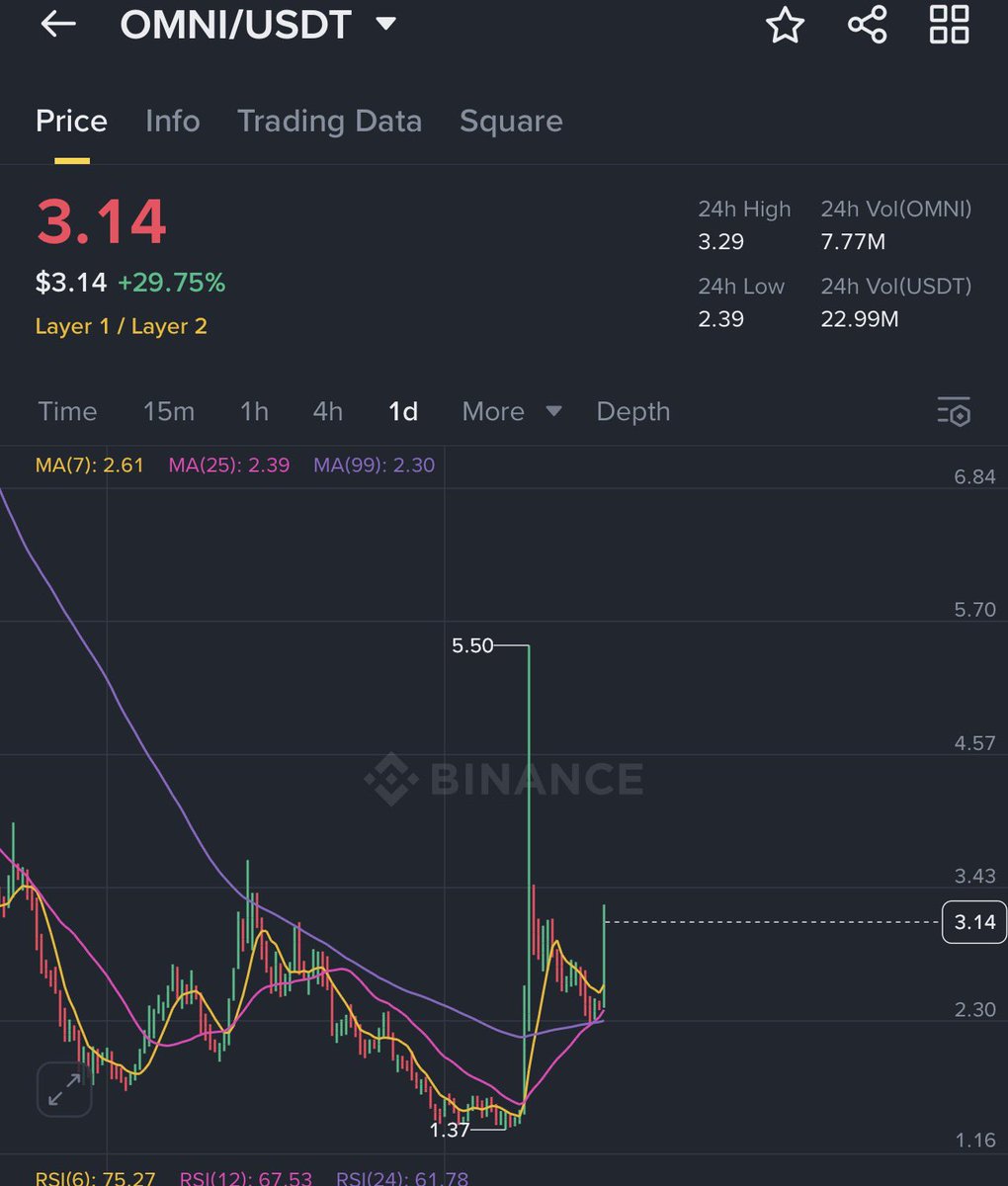Tap the MA(25): 2.39 indicator label
Image resolution: width=1008 pixels, height=1186 pixels.
point(229,465)
